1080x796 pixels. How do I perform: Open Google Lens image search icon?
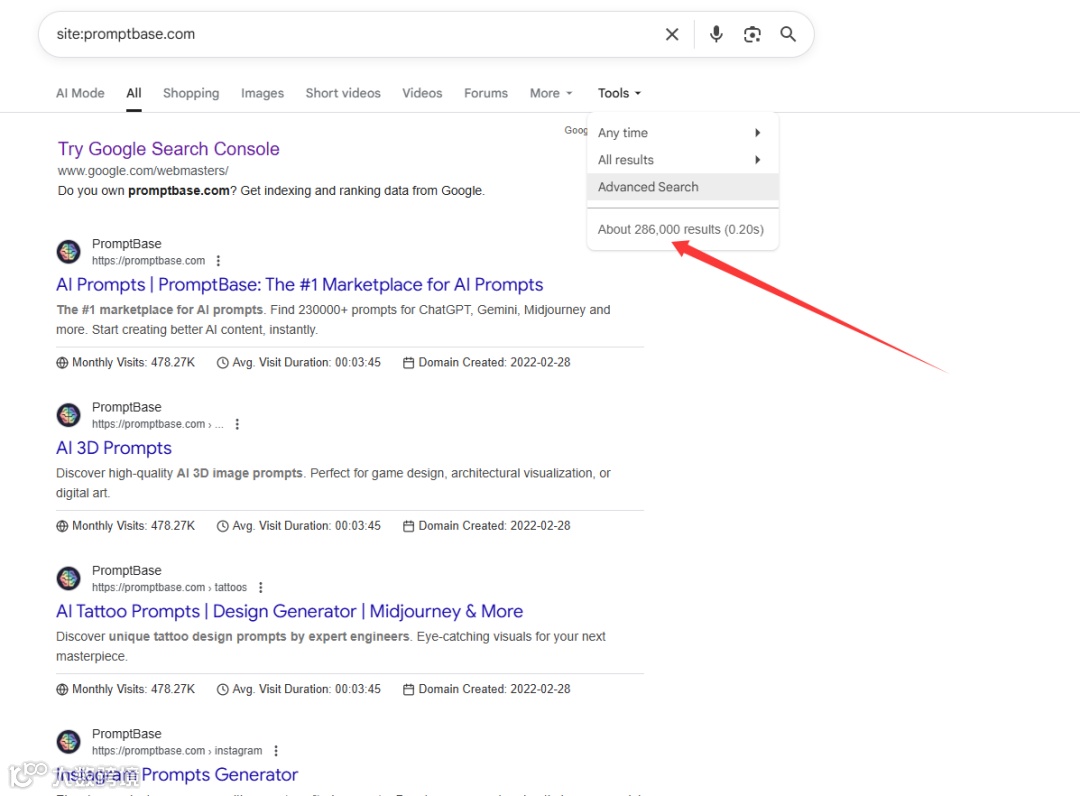point(752,34)
